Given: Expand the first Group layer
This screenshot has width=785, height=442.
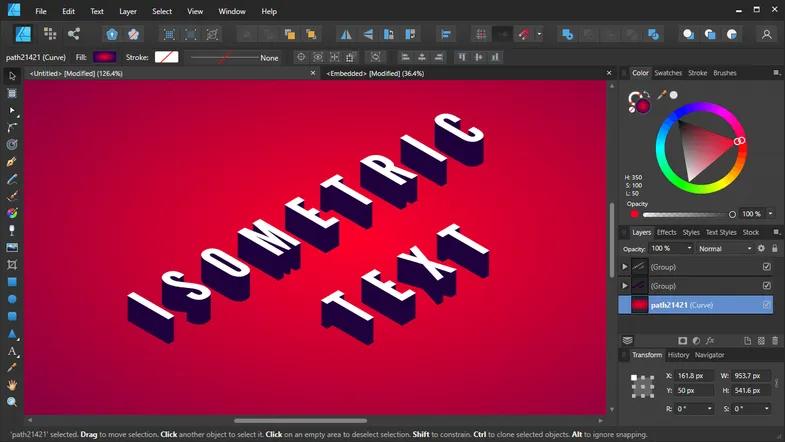Looking at the screenshot, I should (x=625, y=267).
